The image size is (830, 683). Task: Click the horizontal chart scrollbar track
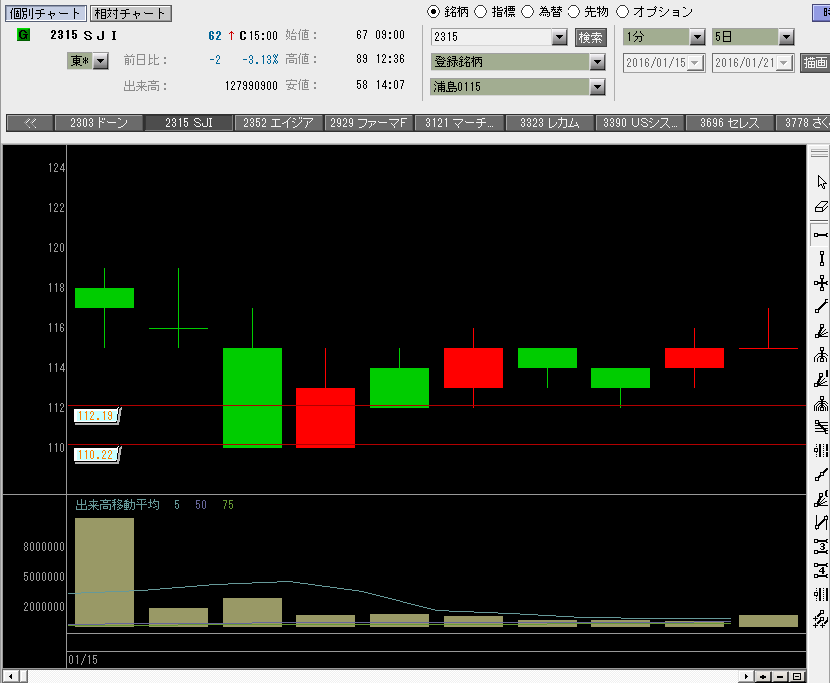383,676
